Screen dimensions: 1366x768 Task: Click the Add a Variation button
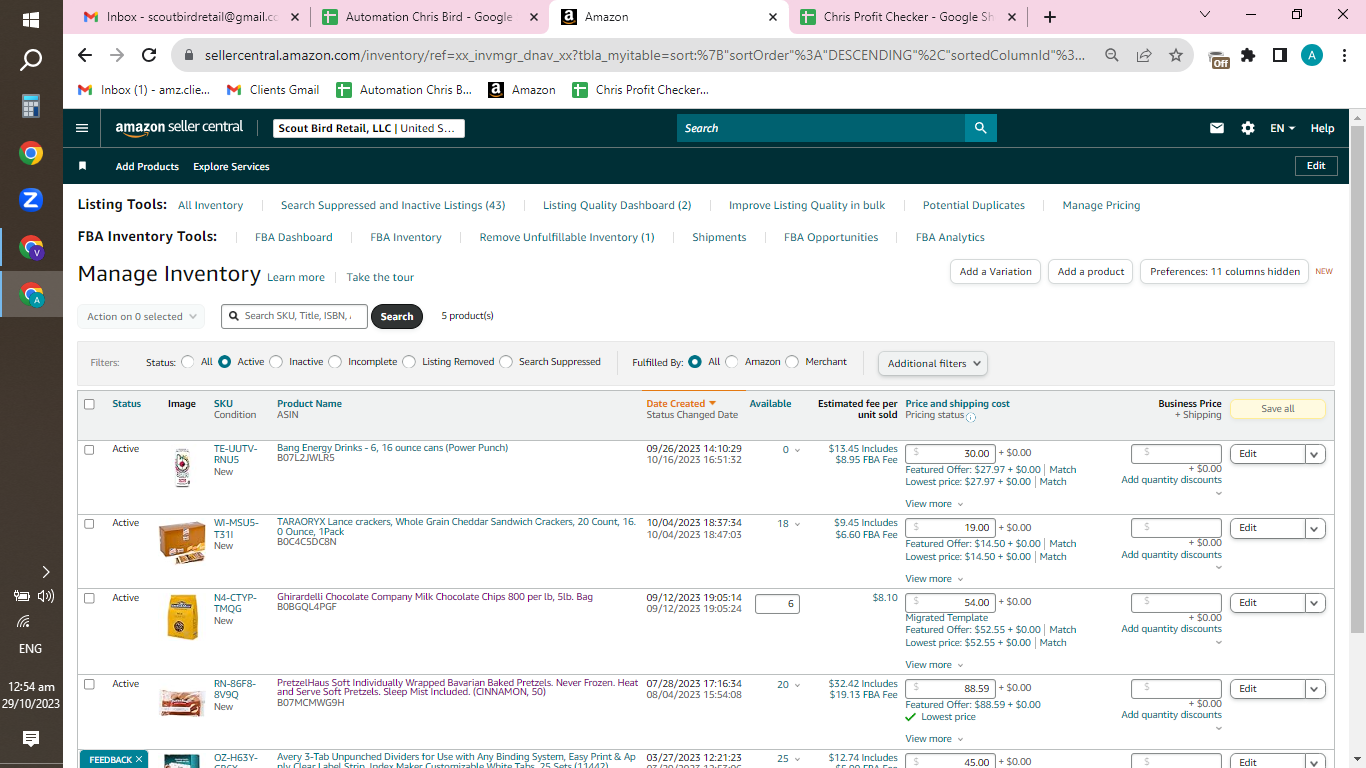[995, 271]
